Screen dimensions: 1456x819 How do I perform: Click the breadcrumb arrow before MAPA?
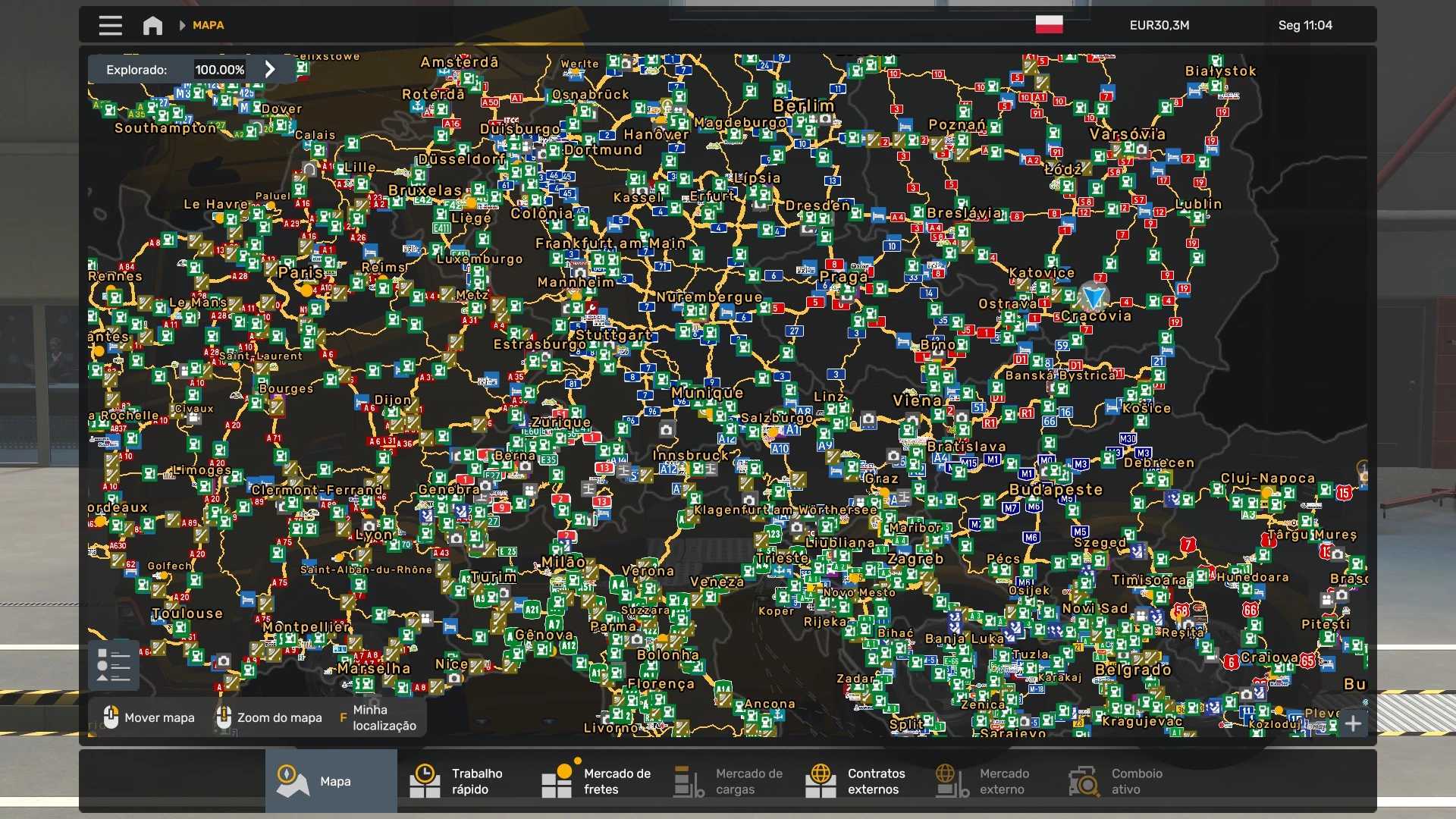pyautogui.click(x=182, y=25)
